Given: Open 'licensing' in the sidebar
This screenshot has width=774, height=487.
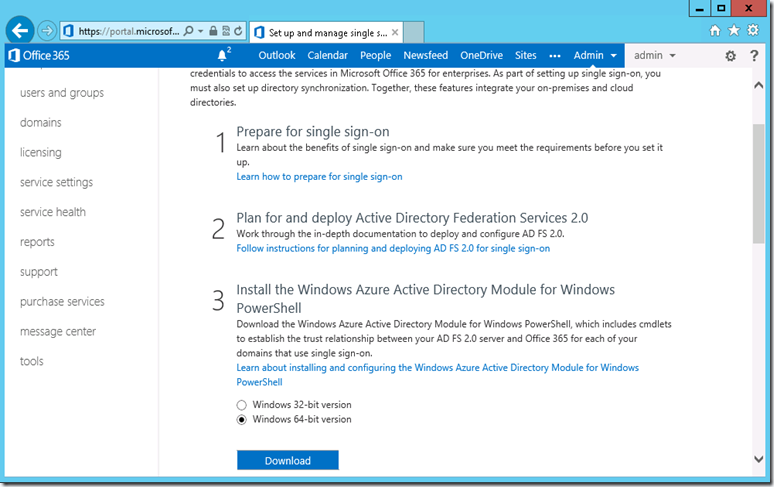Looking at the screenshot, I should pyautogui.click(x=40, y=152).
